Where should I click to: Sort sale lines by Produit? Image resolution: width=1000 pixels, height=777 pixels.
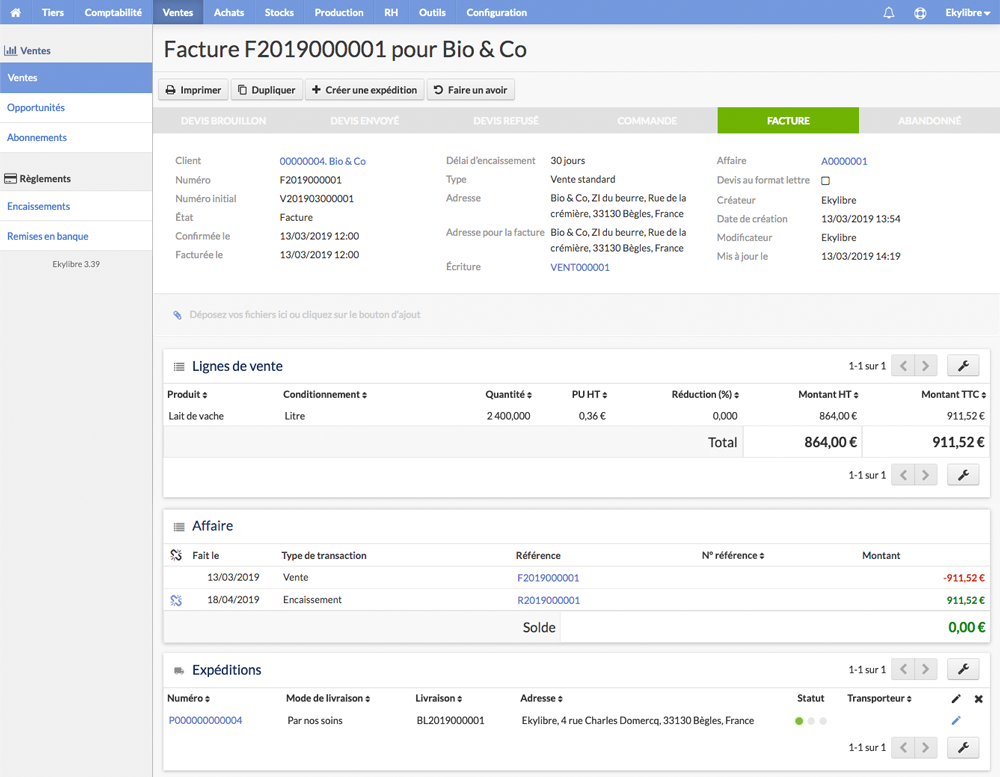(x=187, y=394)
